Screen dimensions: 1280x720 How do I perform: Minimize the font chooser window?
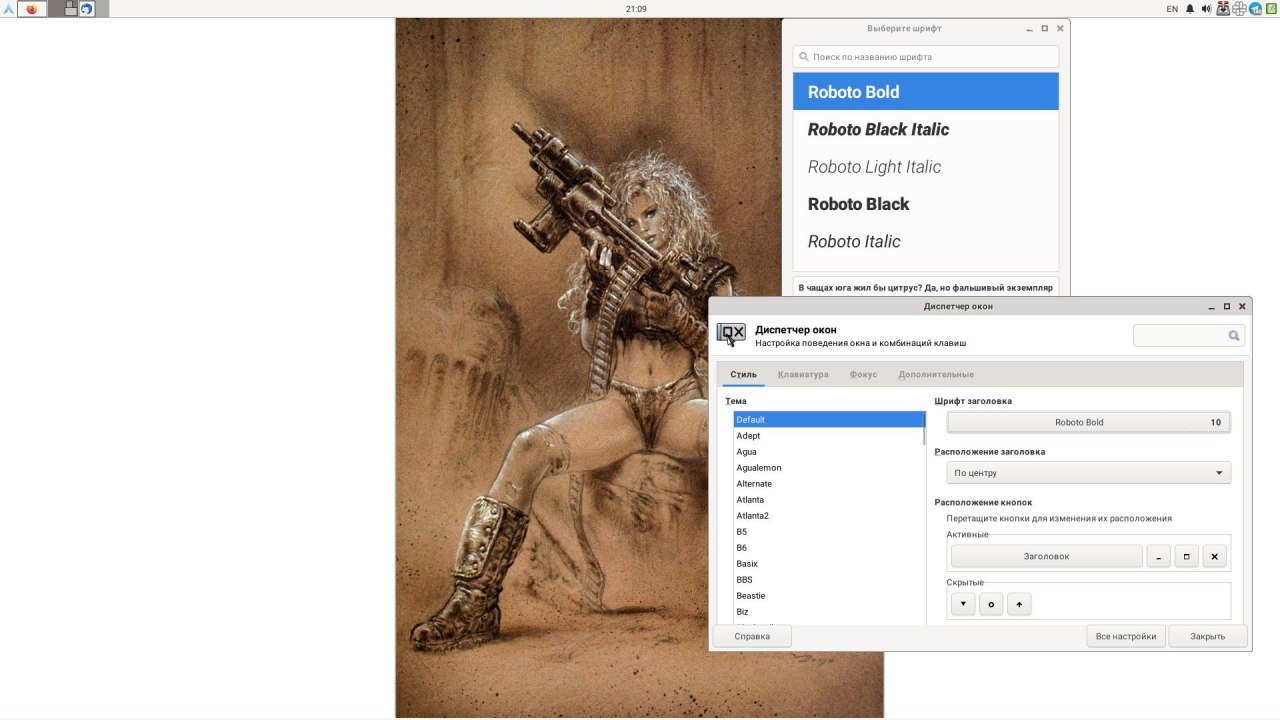click(x=1029, y=29)
